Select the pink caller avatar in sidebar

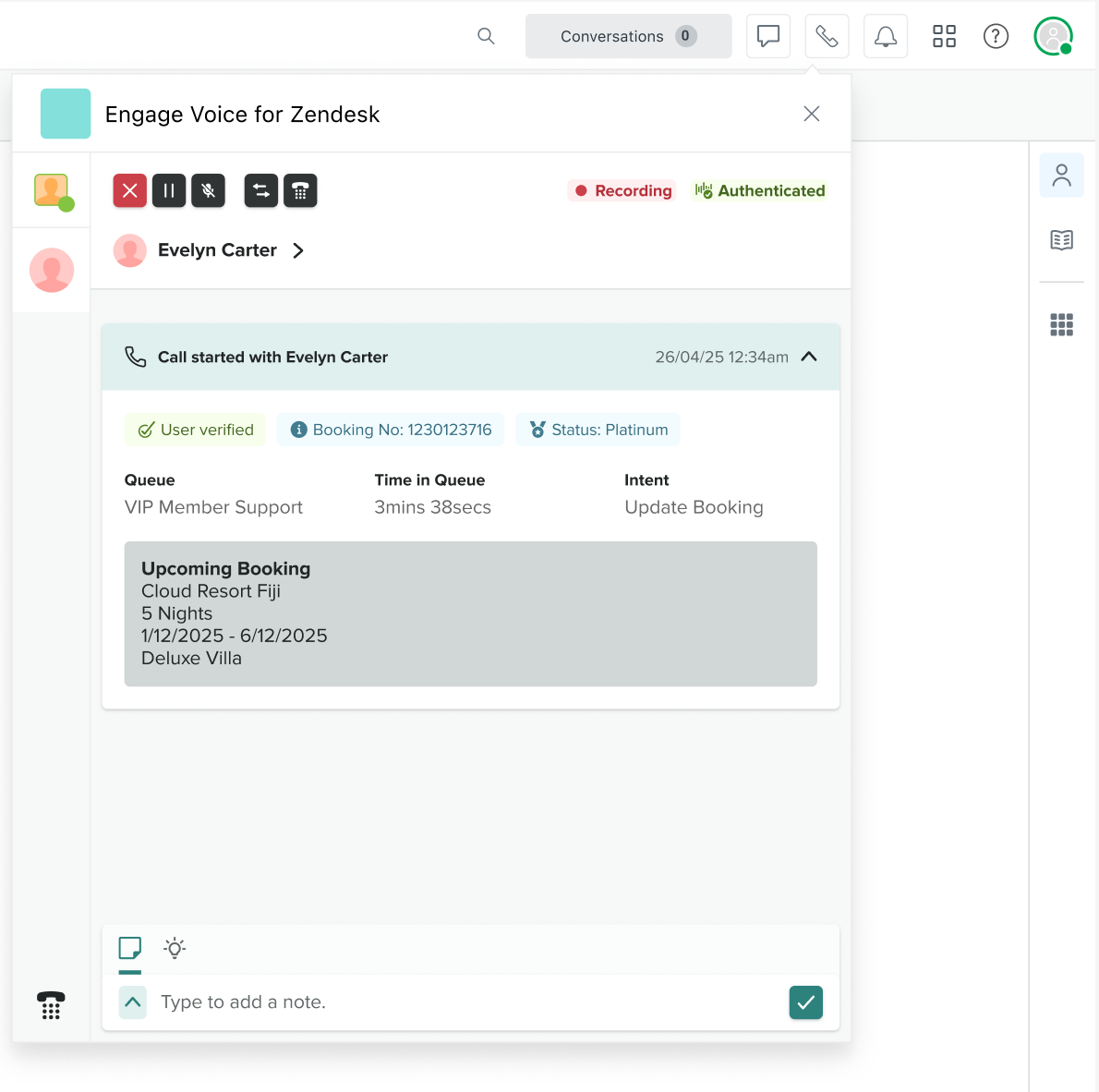click(52, 270)
